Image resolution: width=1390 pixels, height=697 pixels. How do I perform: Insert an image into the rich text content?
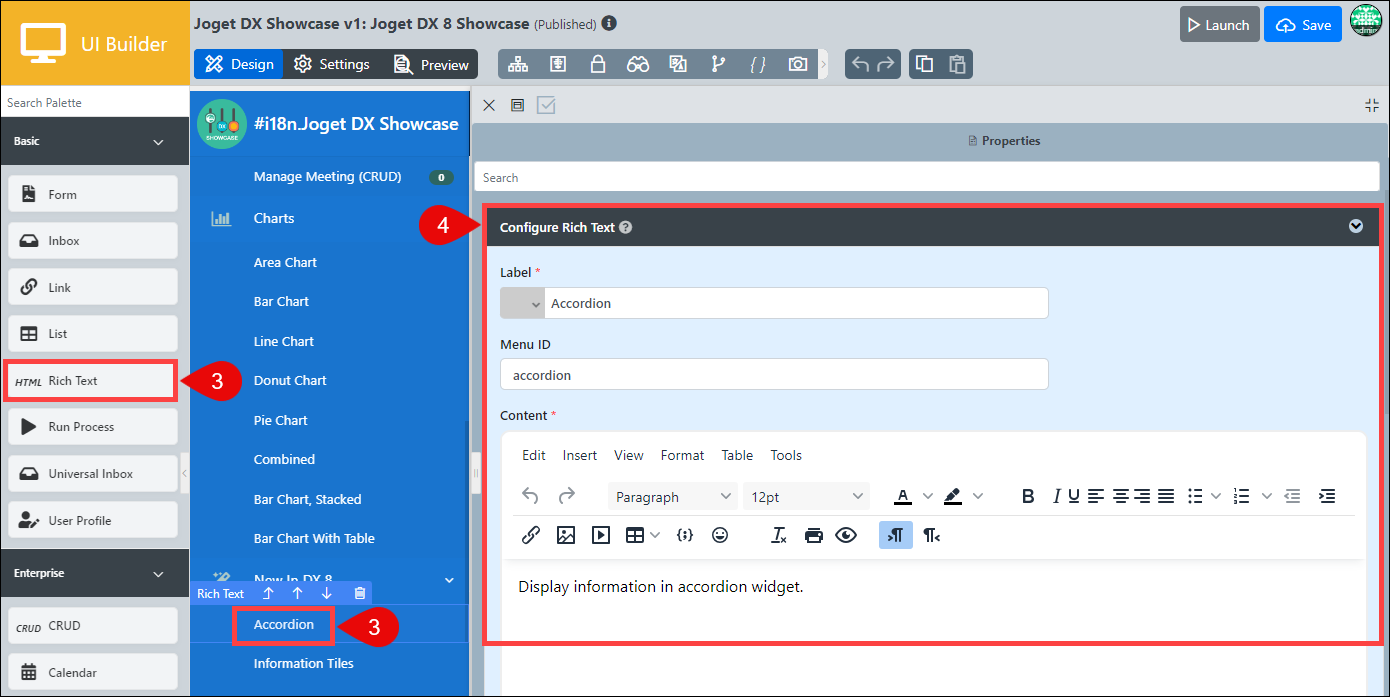point(566,535)
